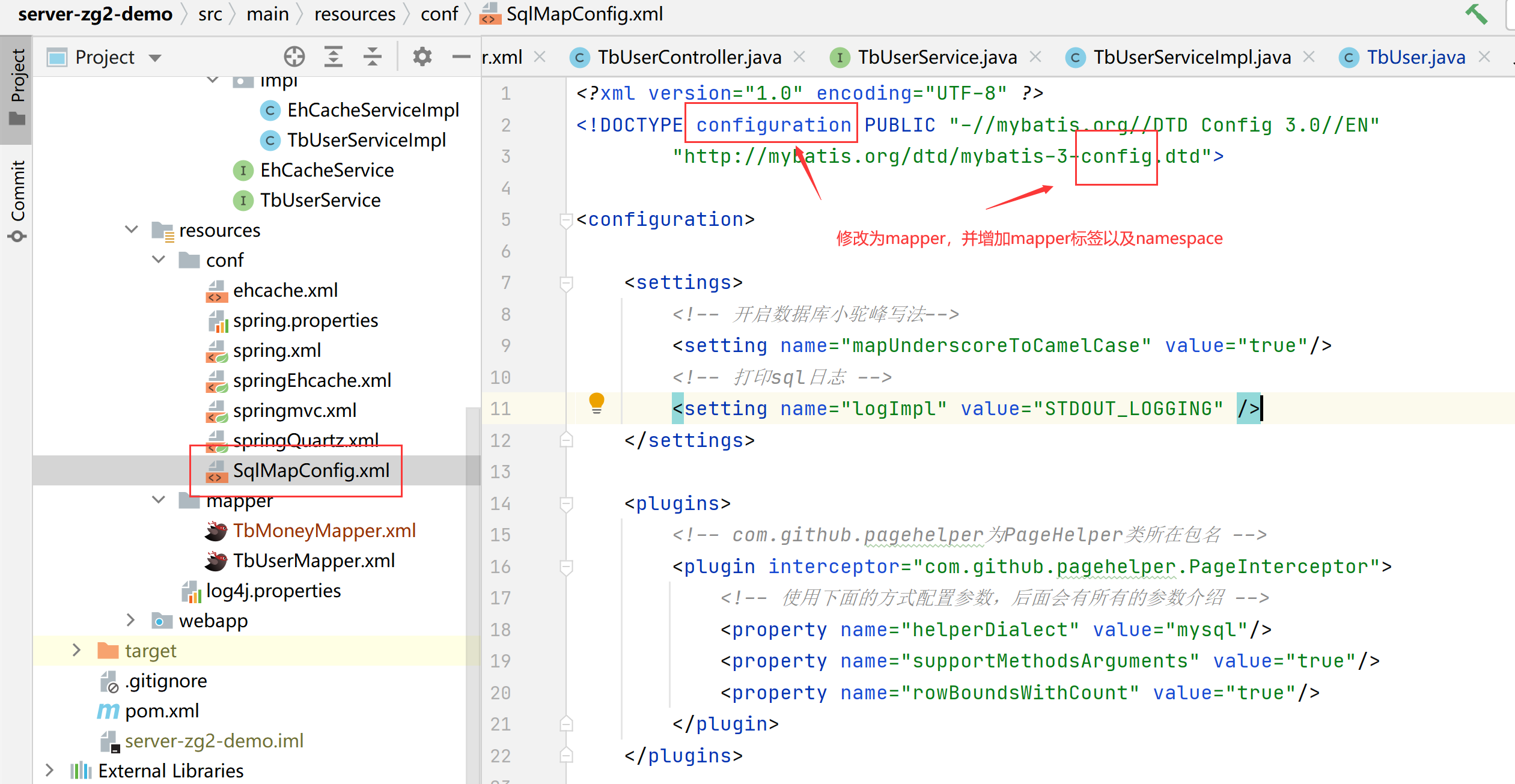This screenshot has width=1515, height=784.
Task: Click line number 13 in gutter
Action: 501,472
